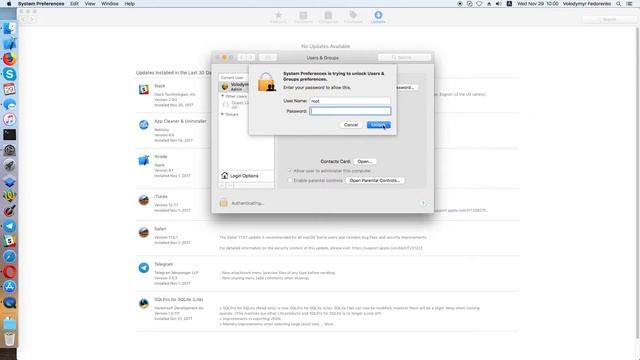Open the Help menu
Screen dimensions: 640x360
point(129,4)
